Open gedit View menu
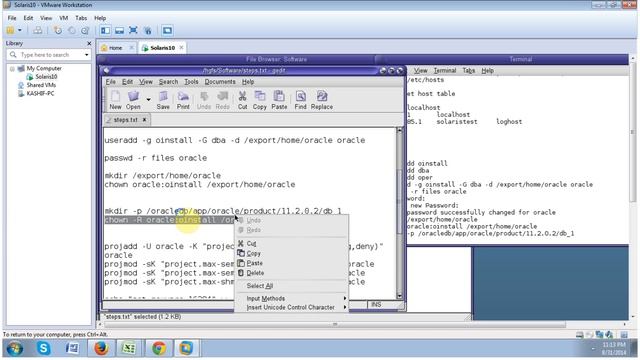The image size is (640, 360). click(146, 82)
